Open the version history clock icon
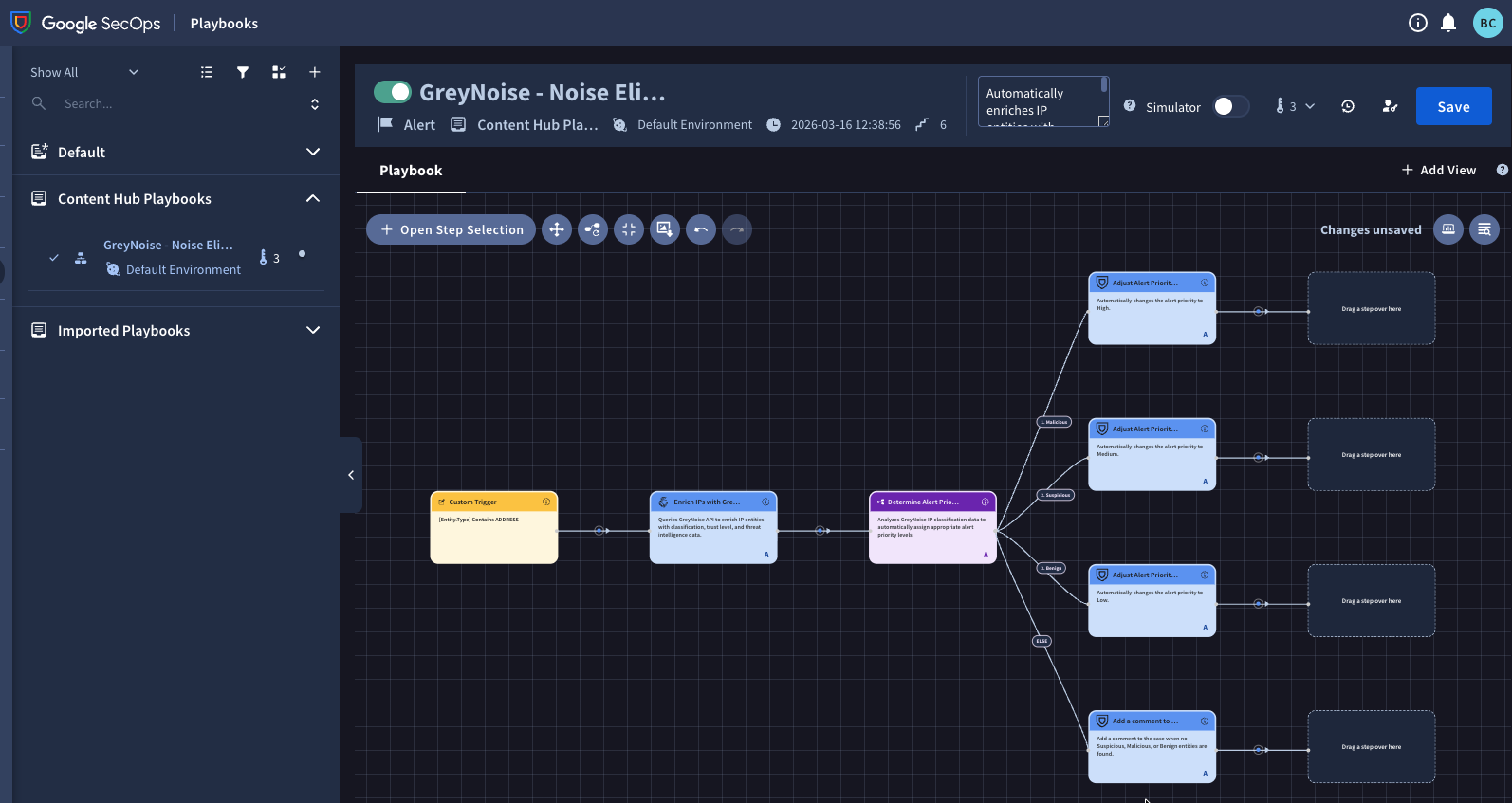 (x=1348, y=106)
